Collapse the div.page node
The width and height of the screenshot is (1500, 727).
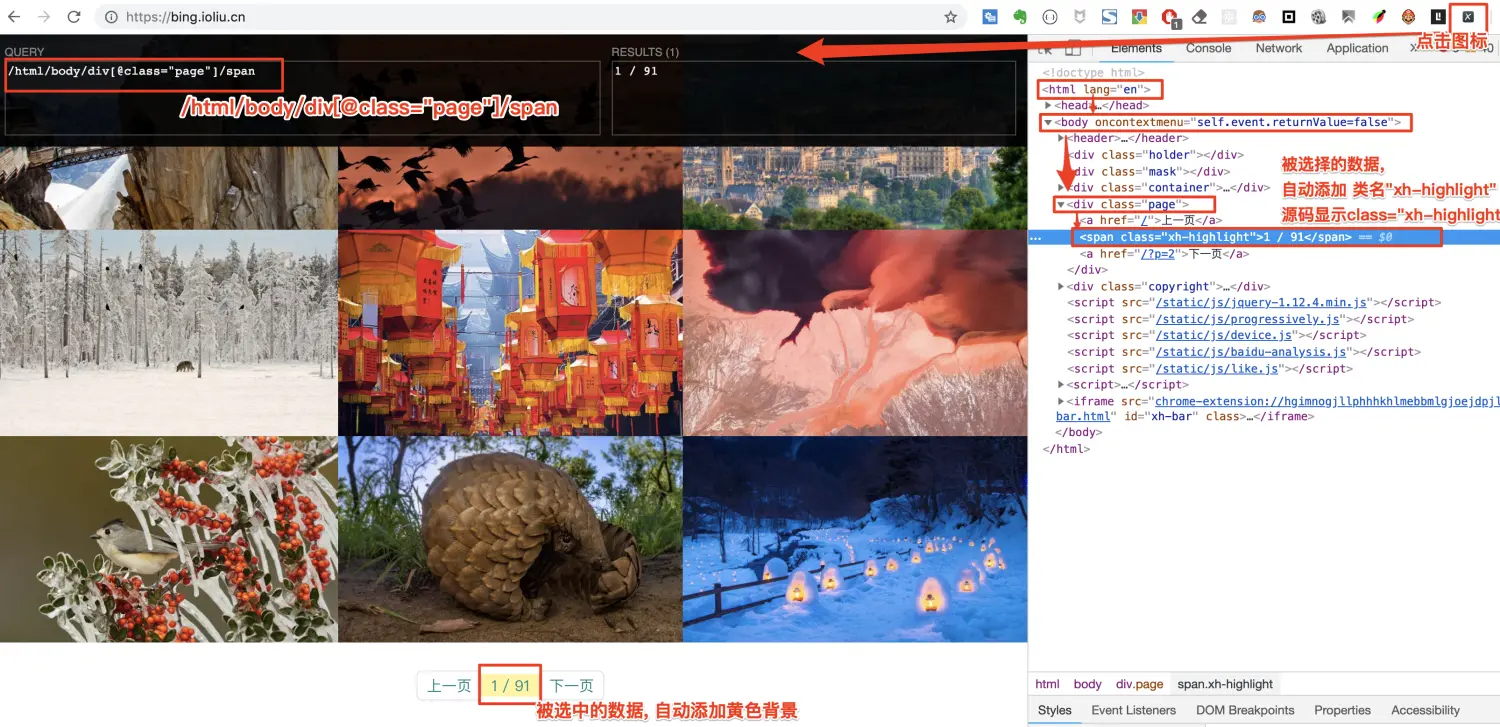pos(1062,203)
